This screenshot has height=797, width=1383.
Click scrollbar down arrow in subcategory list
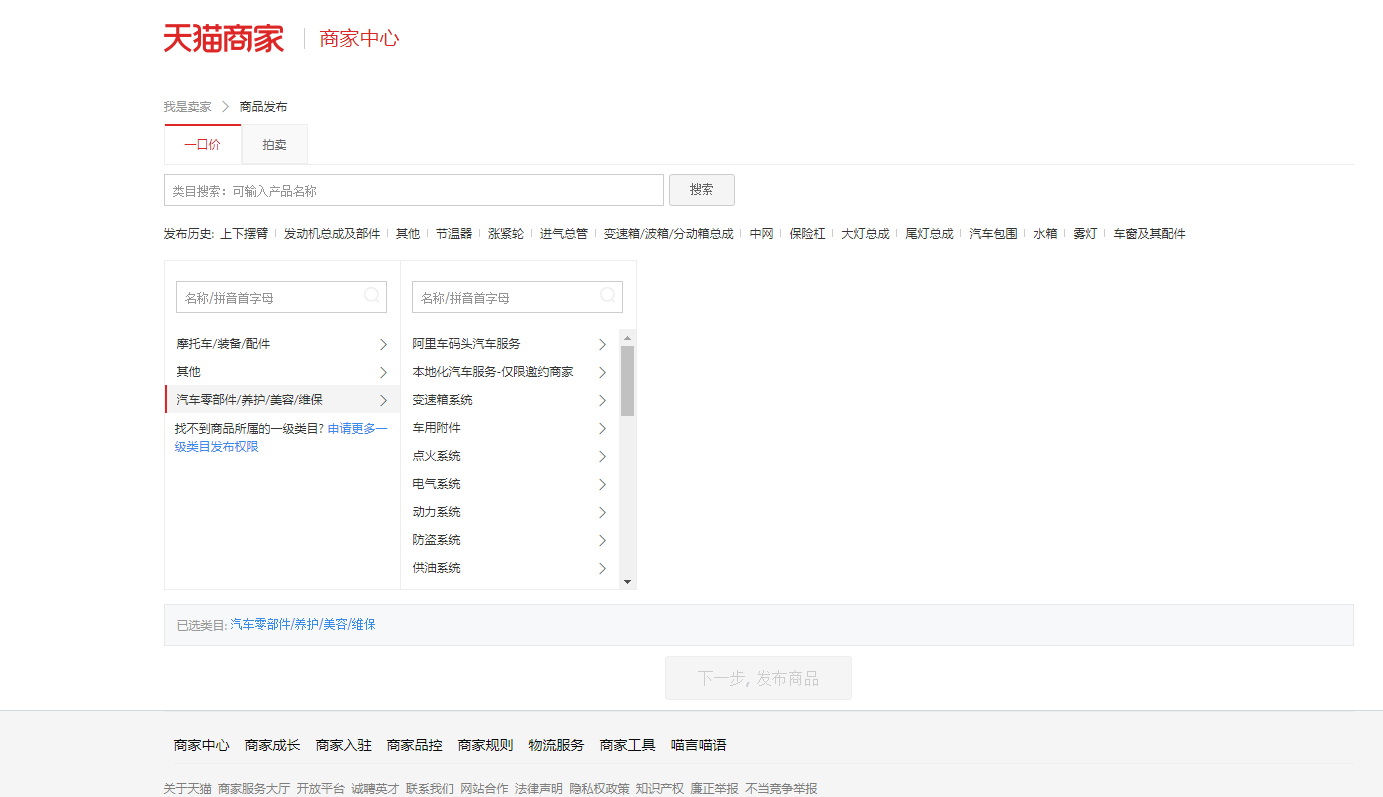627,582
